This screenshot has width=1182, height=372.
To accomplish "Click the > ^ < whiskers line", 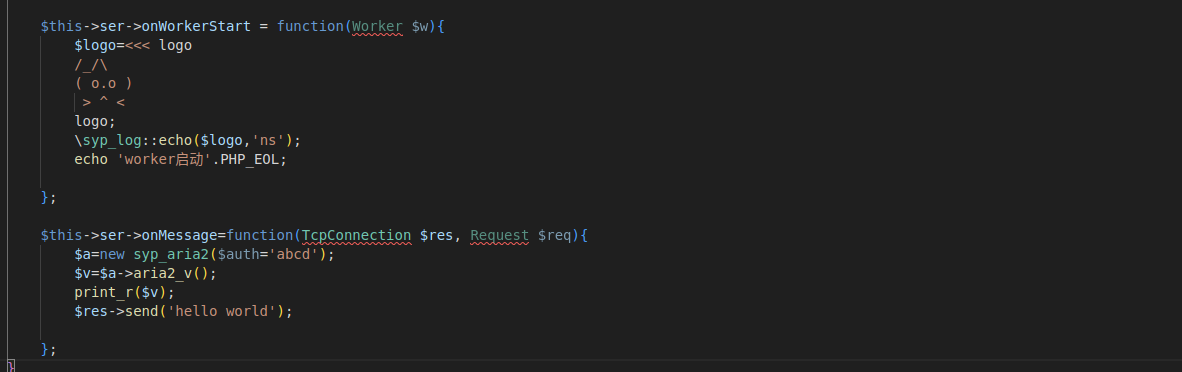I will click(x=104, y=103).
